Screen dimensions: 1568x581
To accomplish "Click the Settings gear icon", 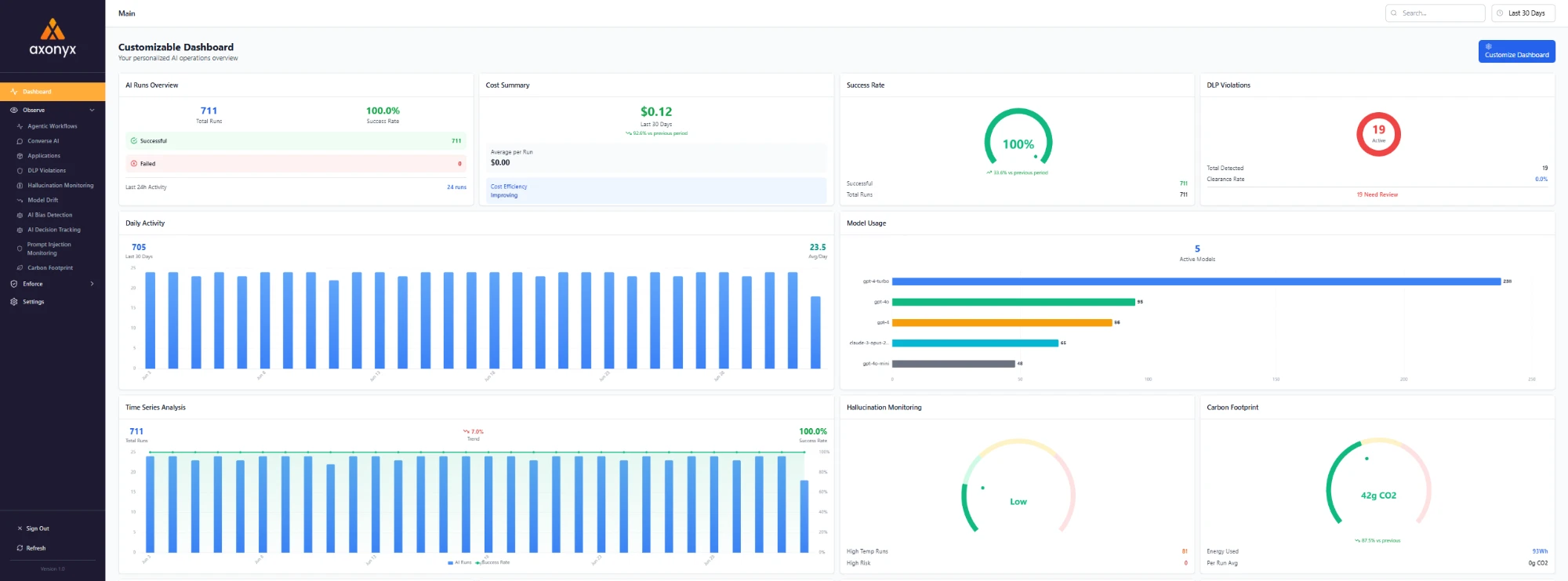I will tap(13, 302).
